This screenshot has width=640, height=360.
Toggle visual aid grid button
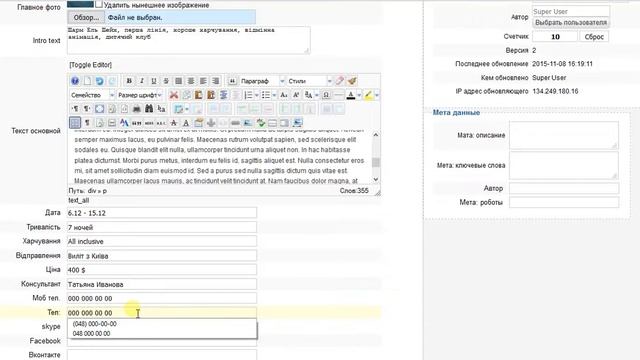click(75, 122)
